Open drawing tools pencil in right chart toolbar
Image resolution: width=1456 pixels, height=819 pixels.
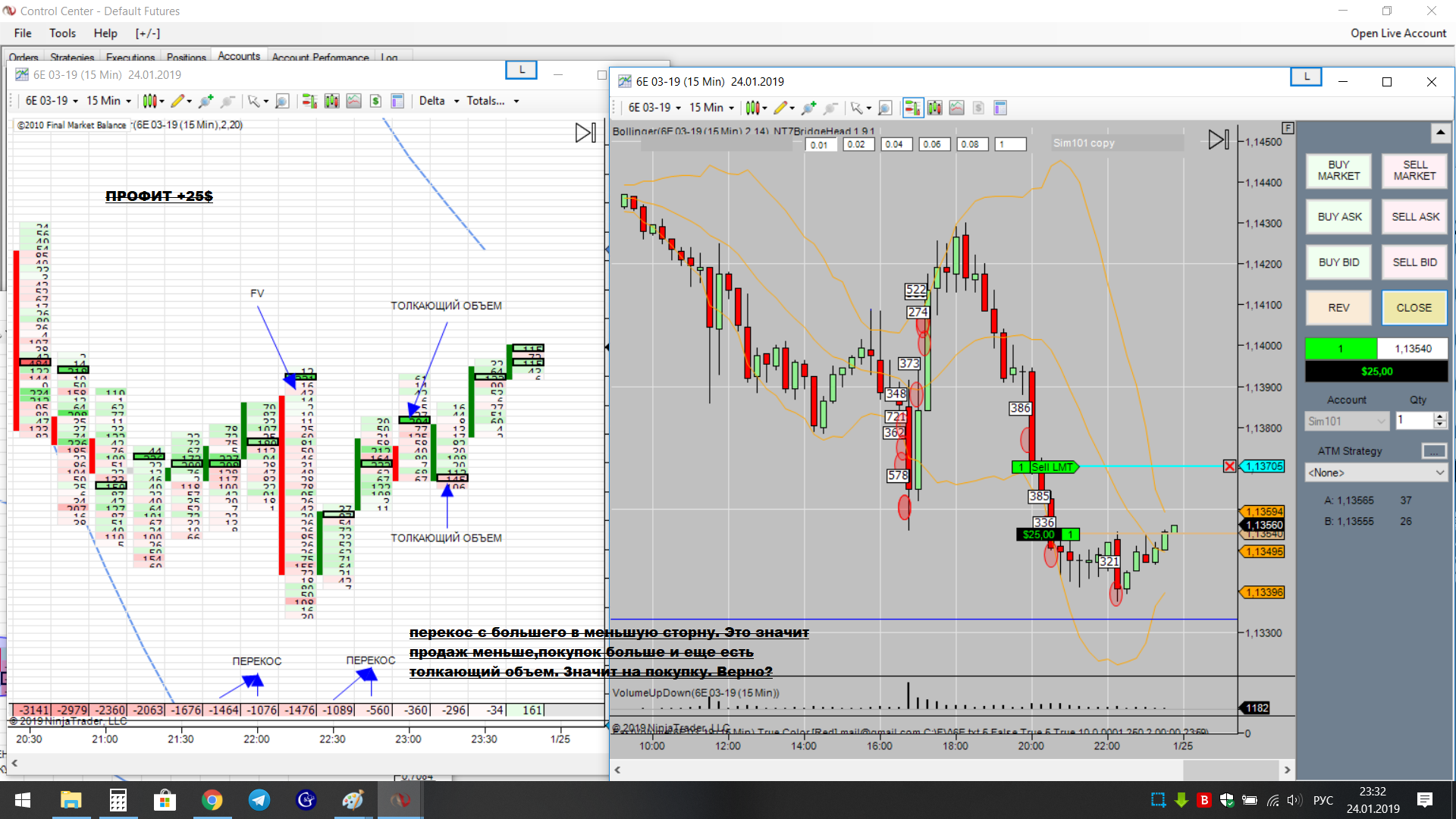[780, 108]
